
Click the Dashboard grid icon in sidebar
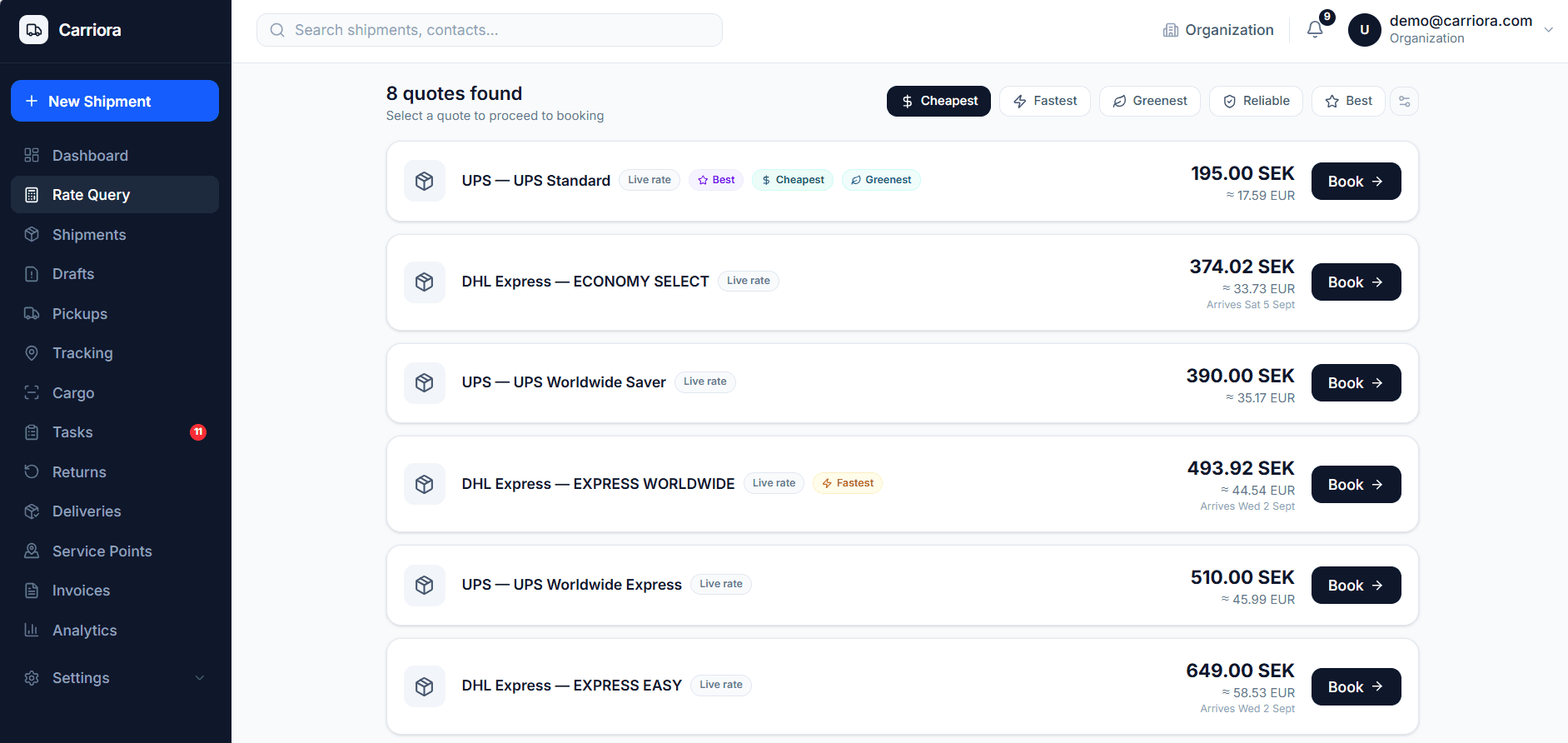point(32,155)
